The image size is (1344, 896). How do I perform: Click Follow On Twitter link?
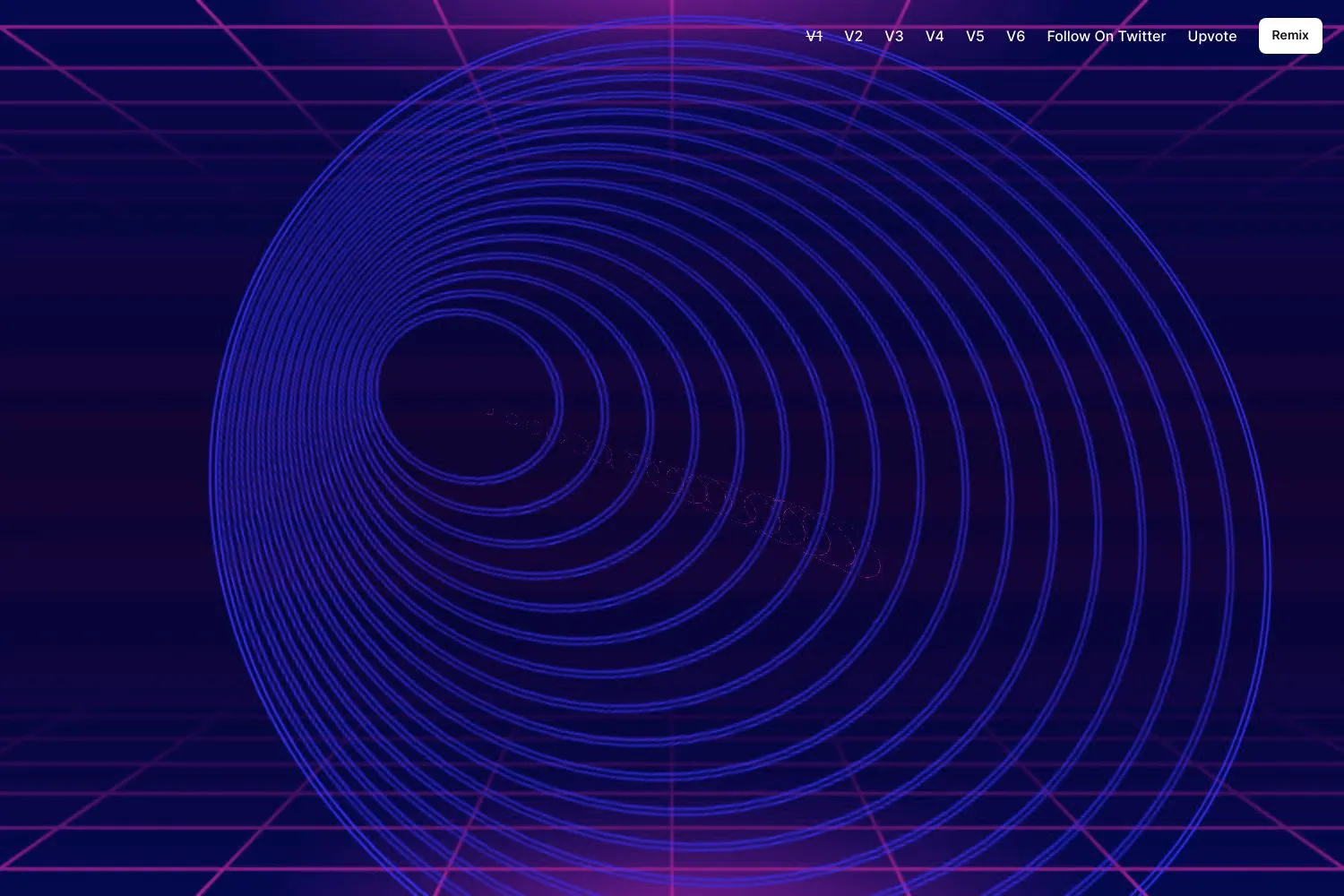pyautogui.click(x=1107, y=36)
